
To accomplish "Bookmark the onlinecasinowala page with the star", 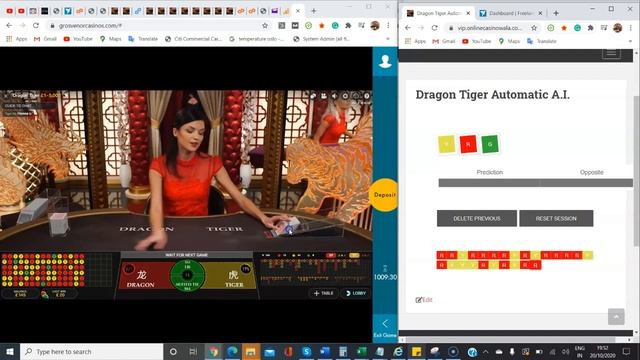I will [x=534, y=28].
